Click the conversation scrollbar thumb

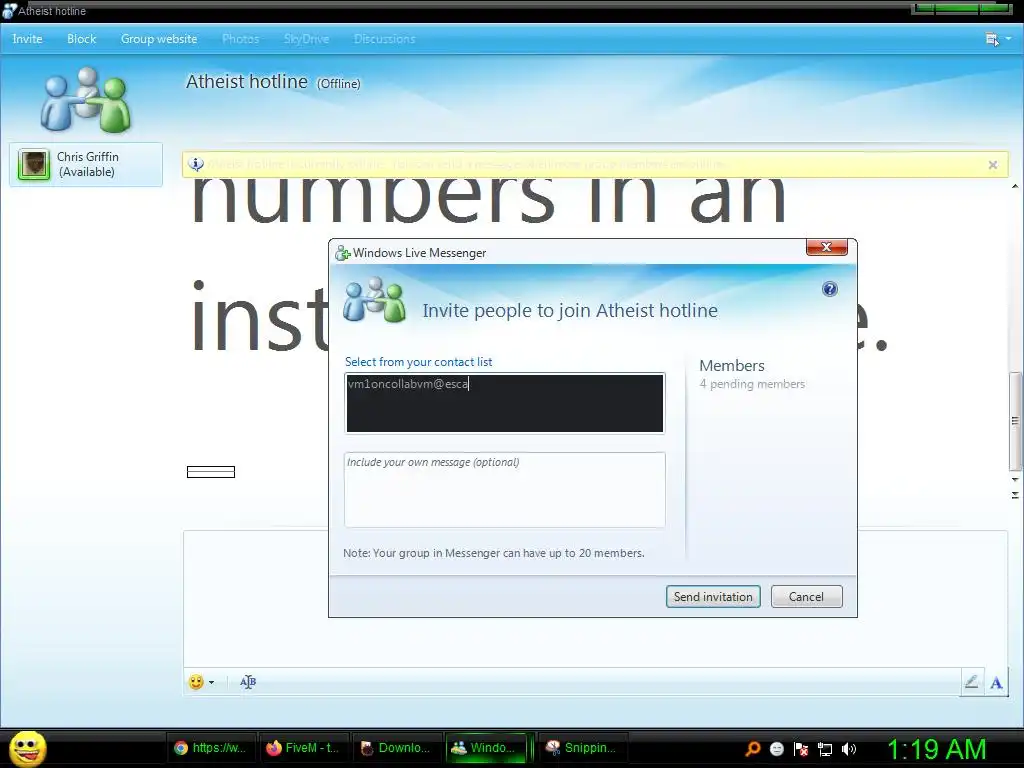pos(1015,421)
